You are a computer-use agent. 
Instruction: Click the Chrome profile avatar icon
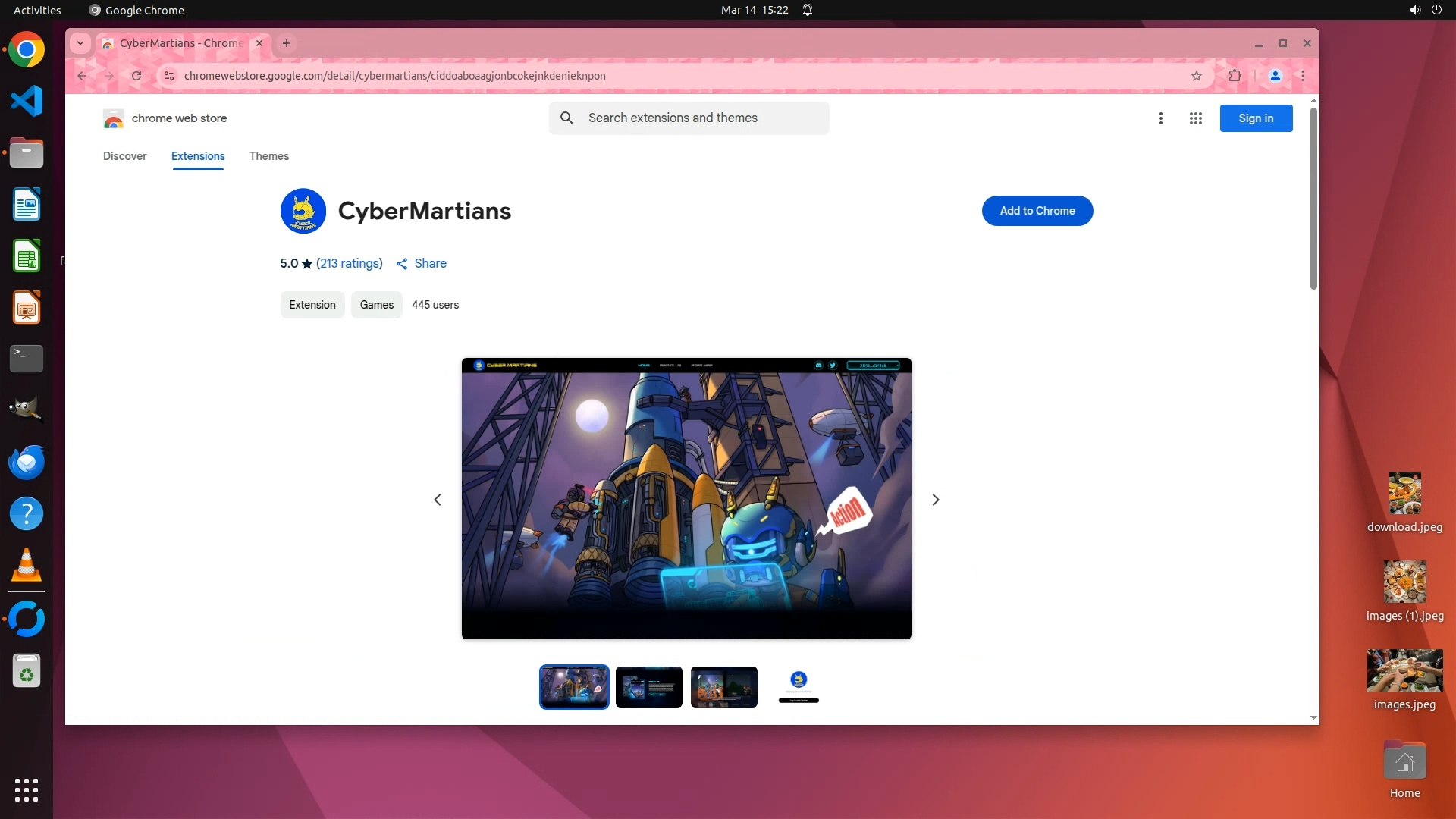(x=1276, y=76)
